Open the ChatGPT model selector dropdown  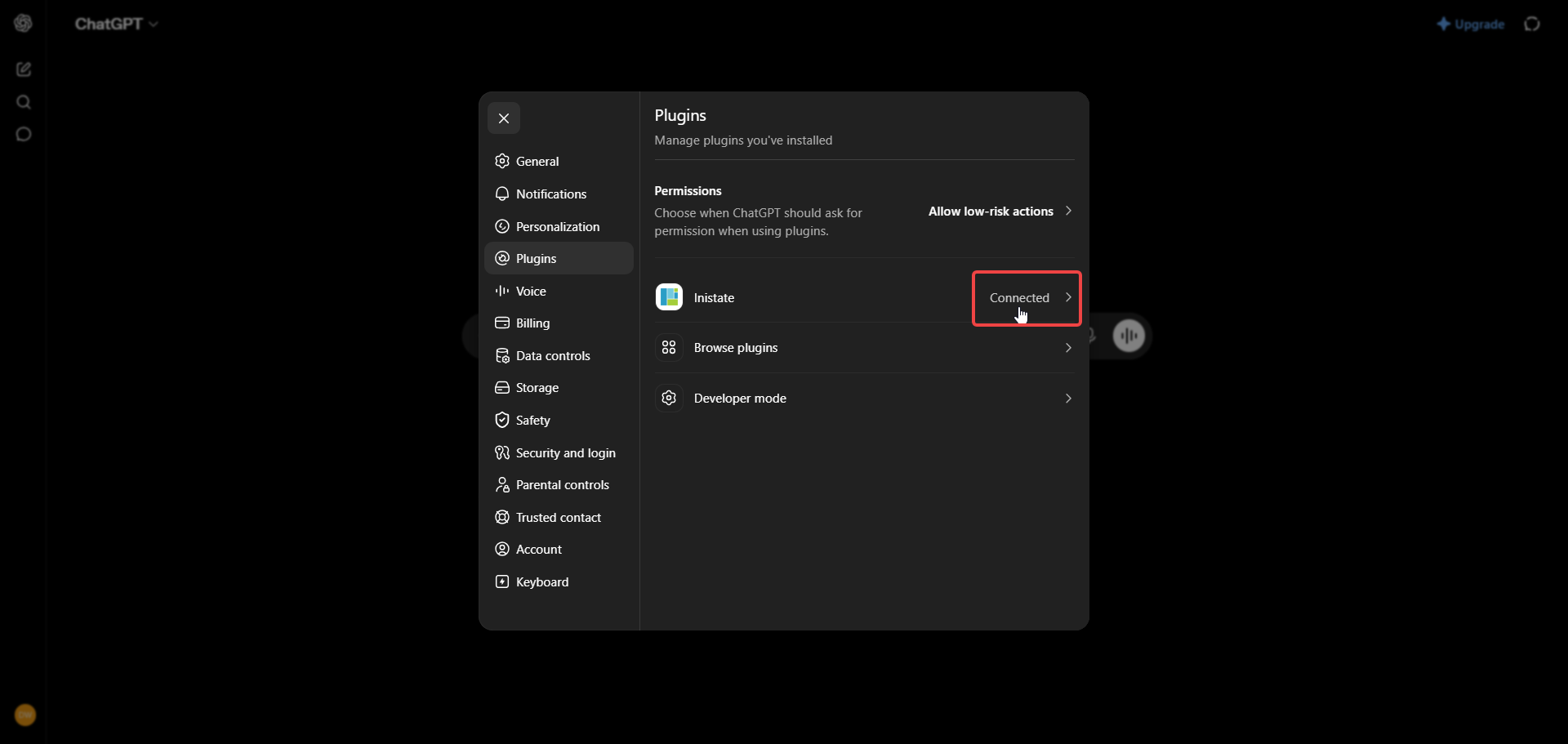(x=117, y=25)
